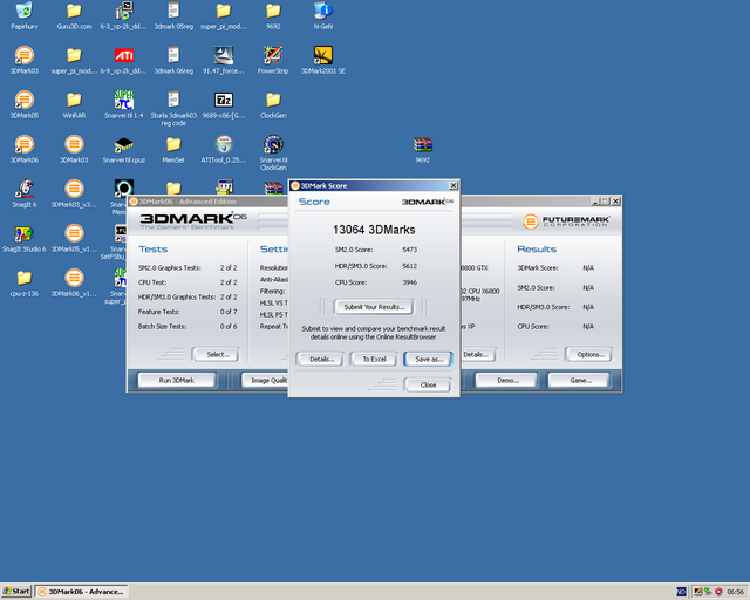
Task: Click the HDR/SM3.0 Score value 5612
Action: point(409,266)
